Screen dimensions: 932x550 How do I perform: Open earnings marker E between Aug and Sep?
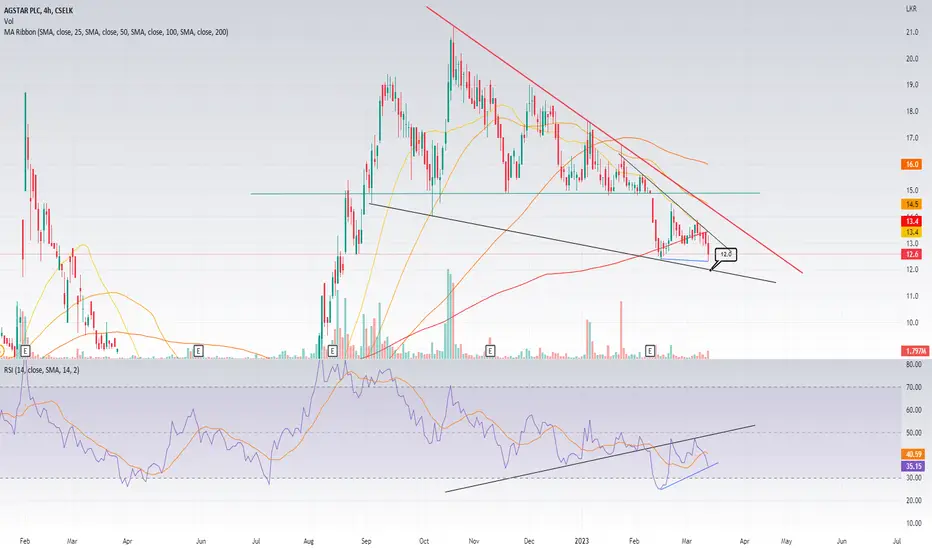332,351
